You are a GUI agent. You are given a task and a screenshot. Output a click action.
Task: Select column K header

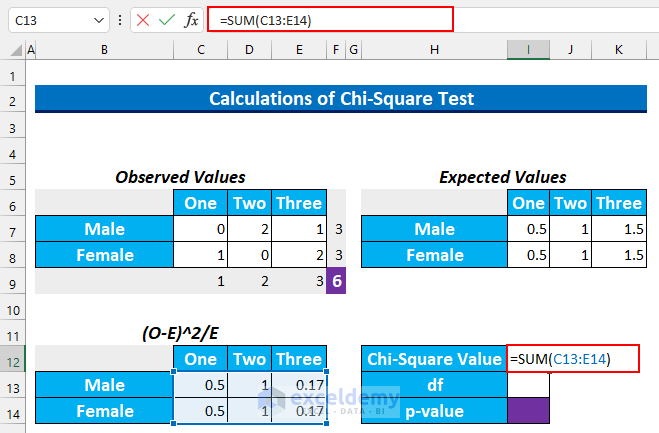(x=620, y=50)
